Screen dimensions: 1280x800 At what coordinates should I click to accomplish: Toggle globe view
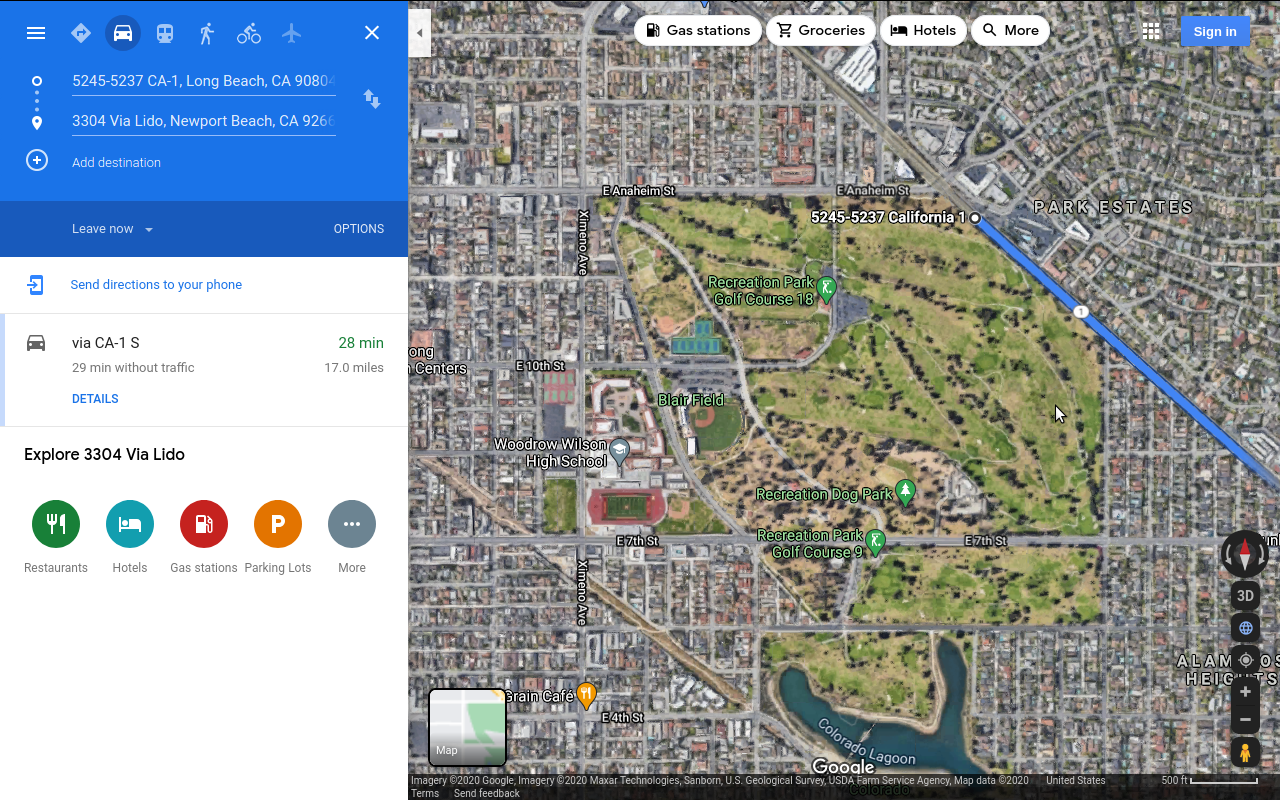1245,628
